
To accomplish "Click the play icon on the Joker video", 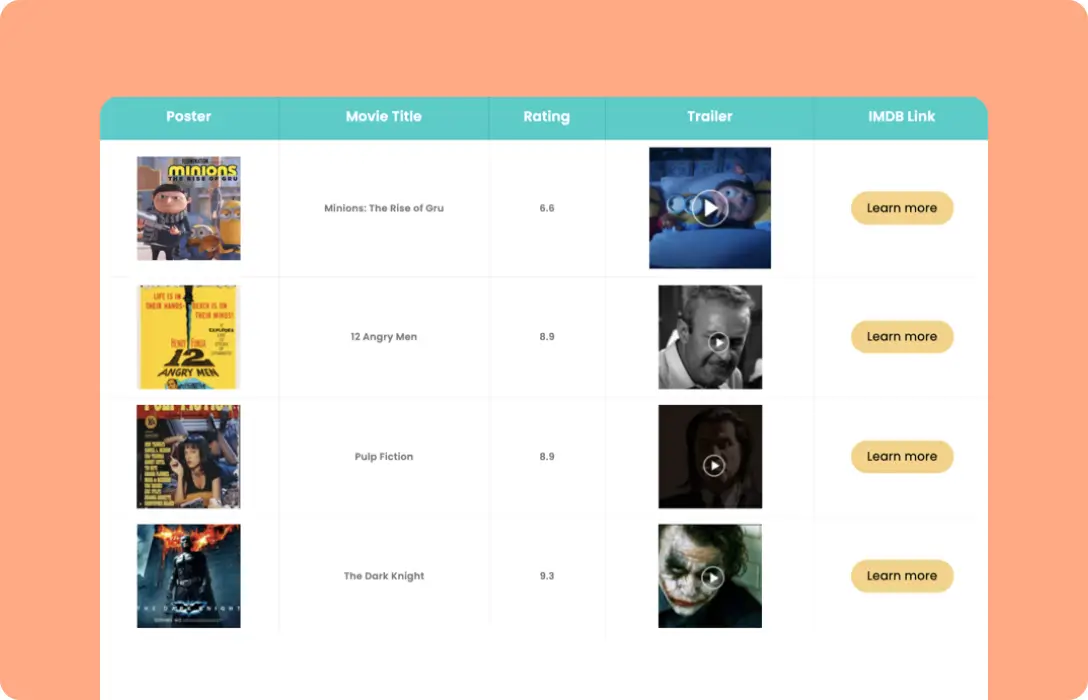I will click(713, 576).
